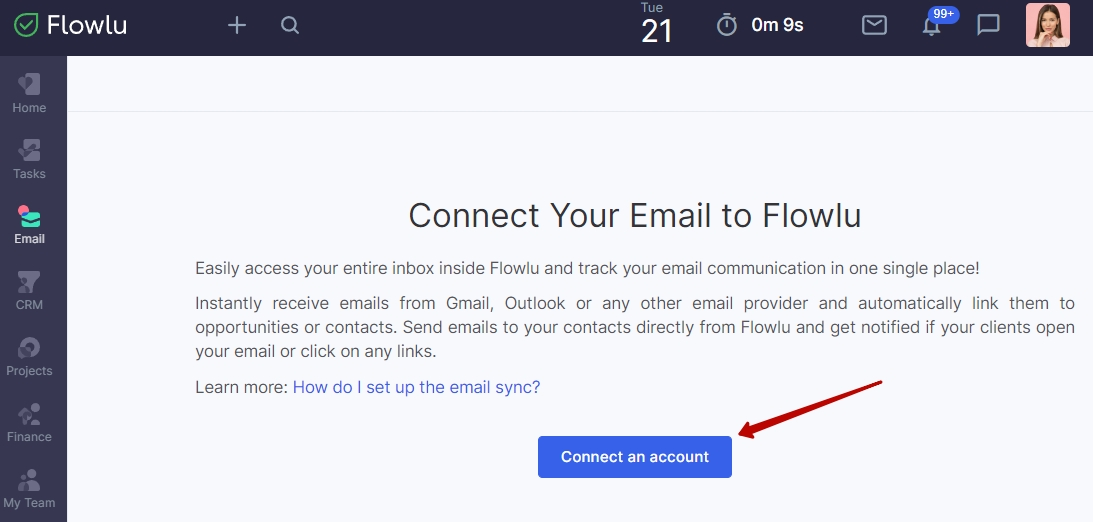Click the Tue 21 calendar date

click(x=656, y=24)
